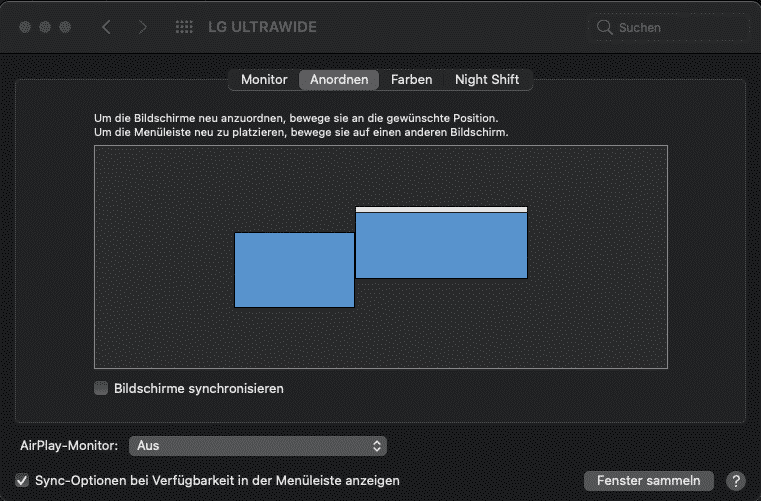Screen dimensions: 761x501
Task: Switch to the Monitor tab
Action: (264, 79)
